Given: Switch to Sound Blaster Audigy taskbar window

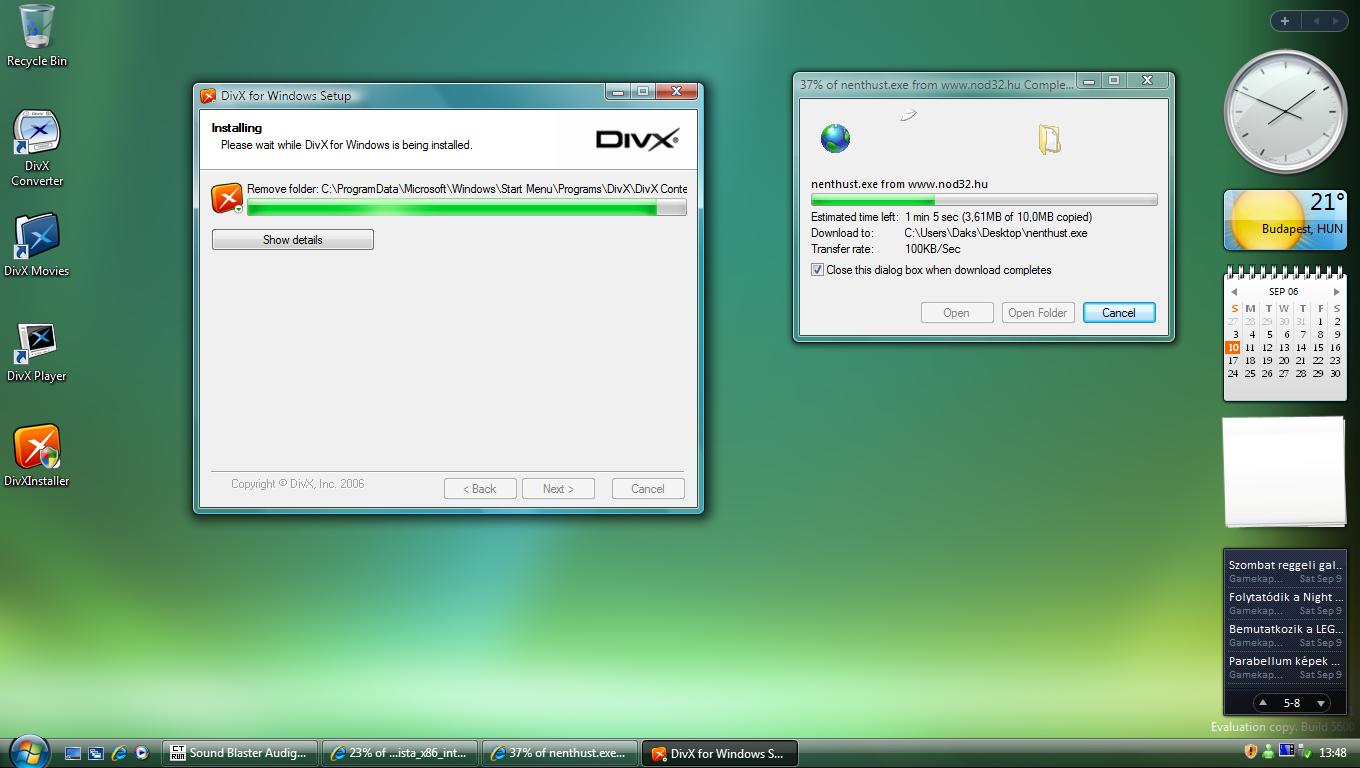Looking at the screenshot, I should click(x=240, y=753).
